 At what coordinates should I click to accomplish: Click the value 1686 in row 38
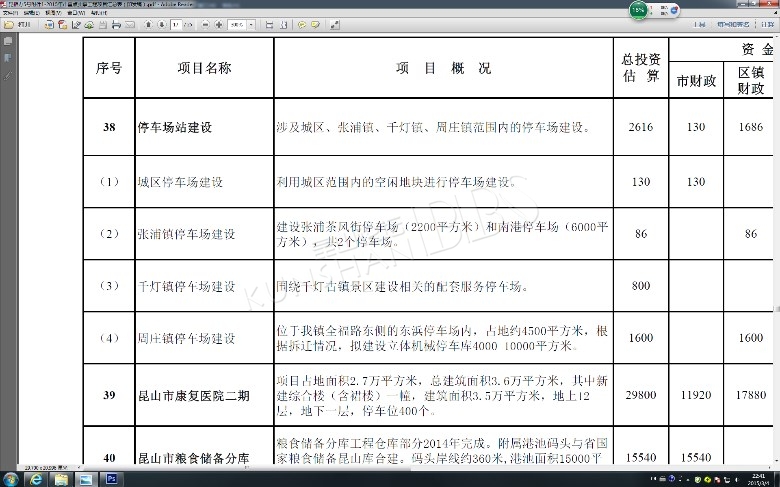click(x=751, y=127)
